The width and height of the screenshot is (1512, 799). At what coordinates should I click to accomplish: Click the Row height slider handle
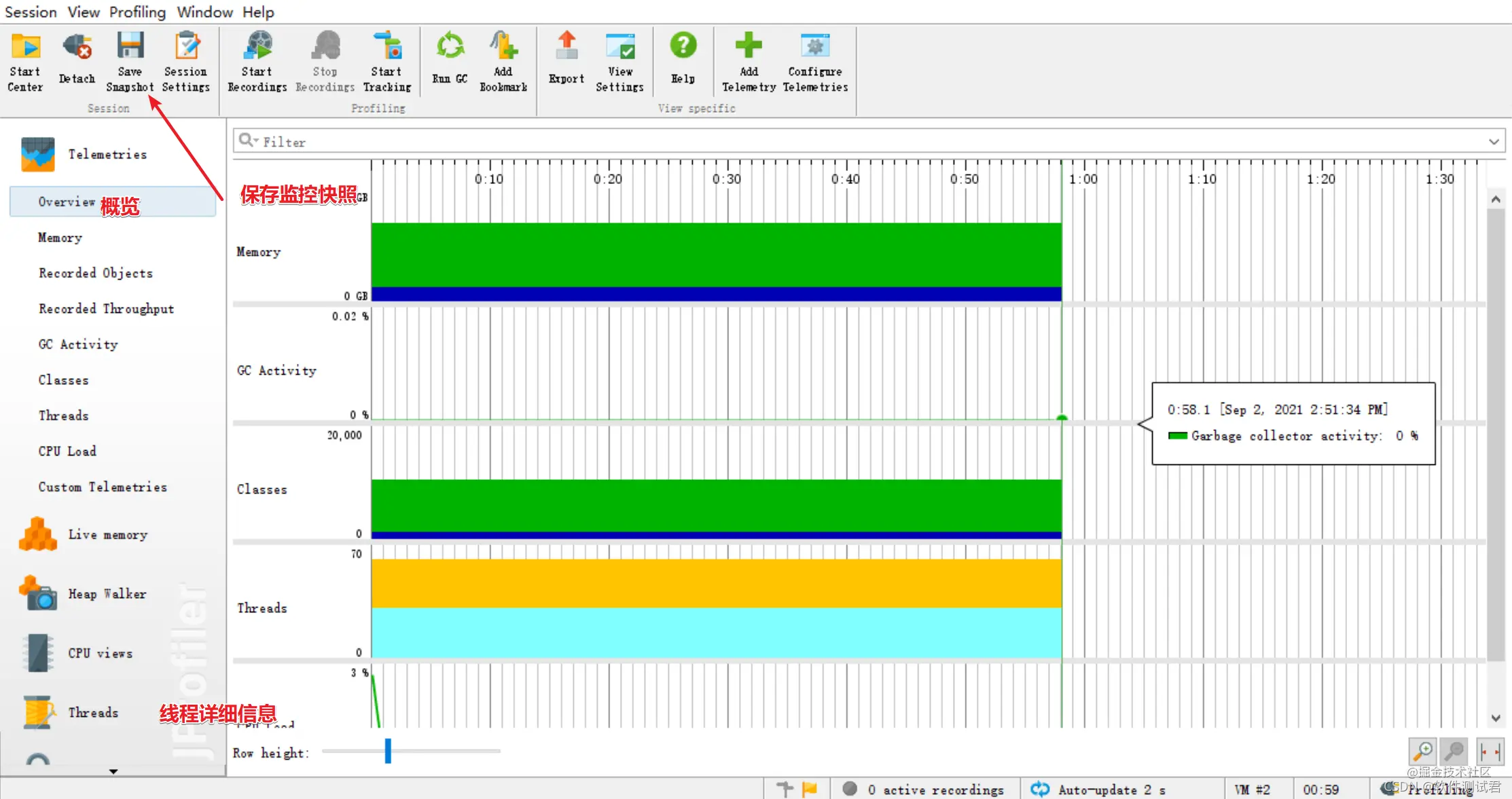point(388,751)
